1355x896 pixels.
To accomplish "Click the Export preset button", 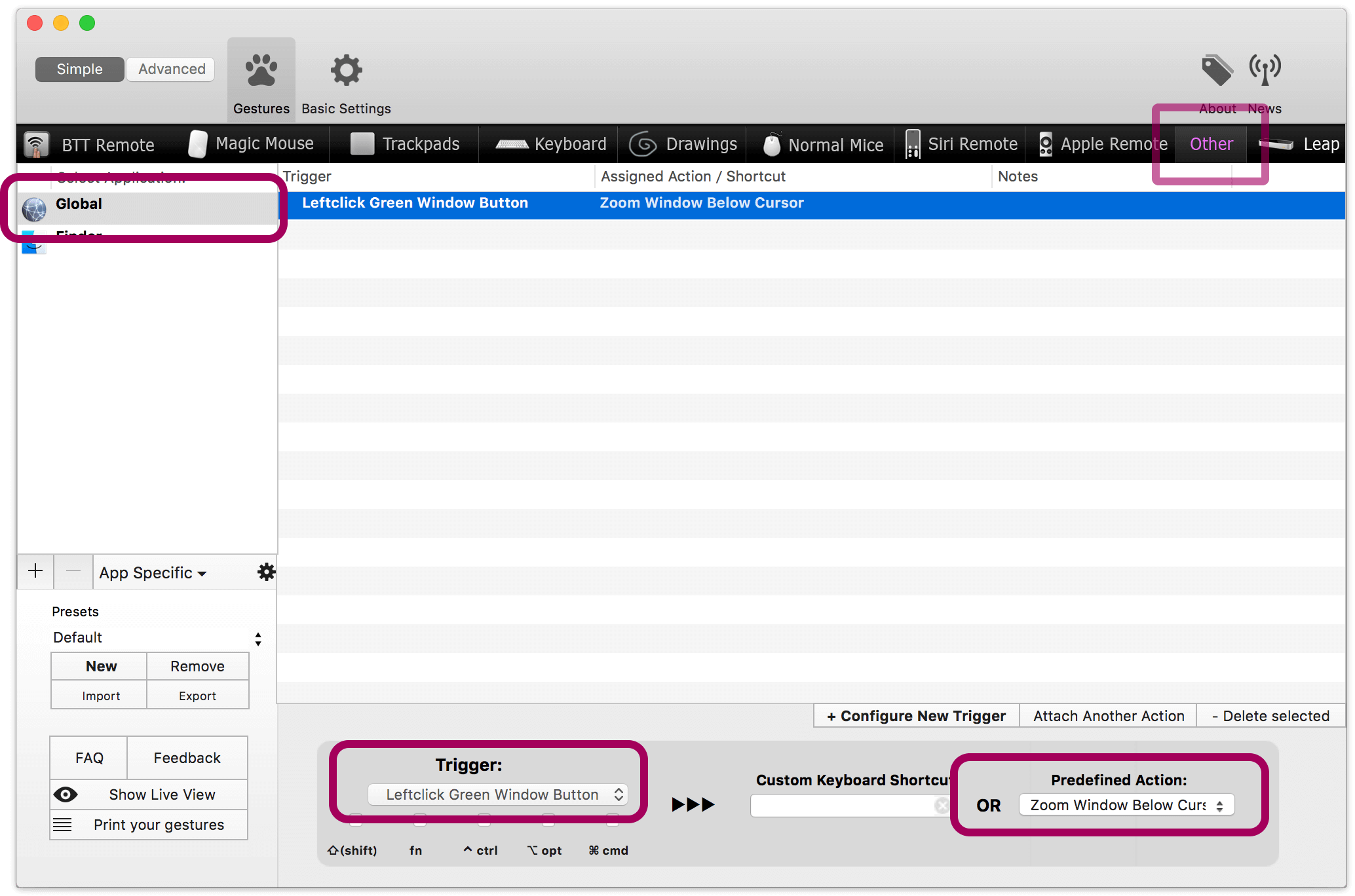I will coord(197,696).
